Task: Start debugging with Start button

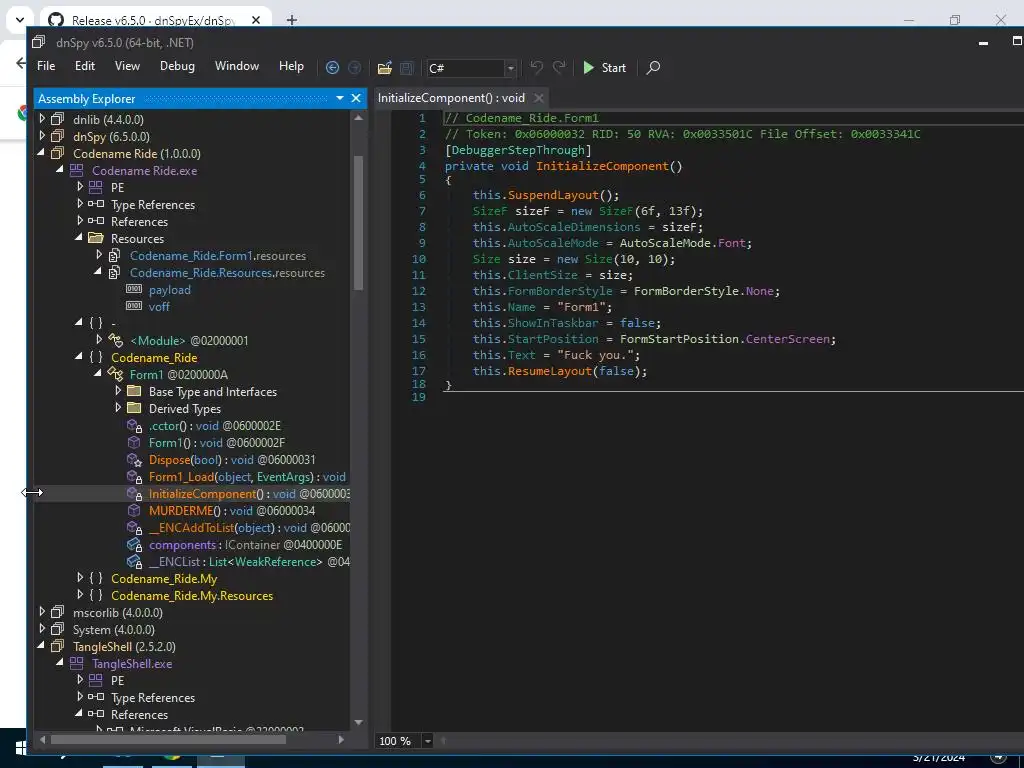Action: pyautogui.click(x=605, y=67)
